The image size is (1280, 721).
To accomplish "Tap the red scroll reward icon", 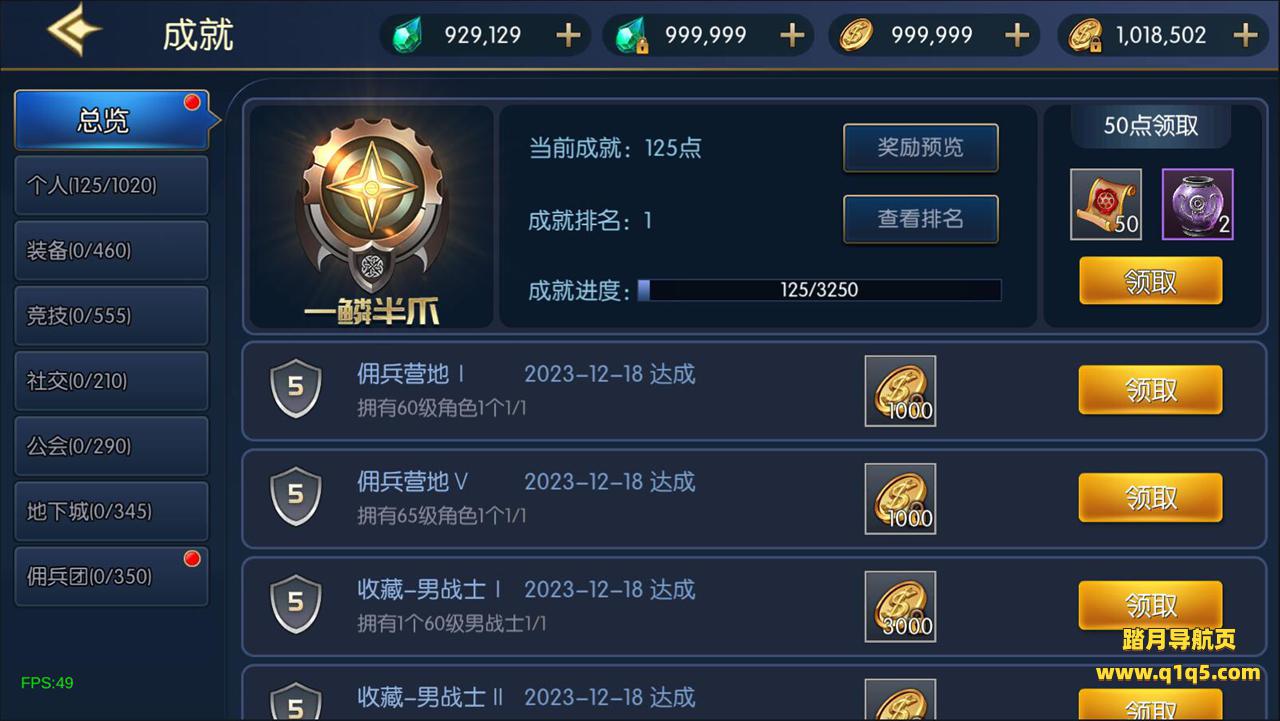I will (x=1106, y=204).
